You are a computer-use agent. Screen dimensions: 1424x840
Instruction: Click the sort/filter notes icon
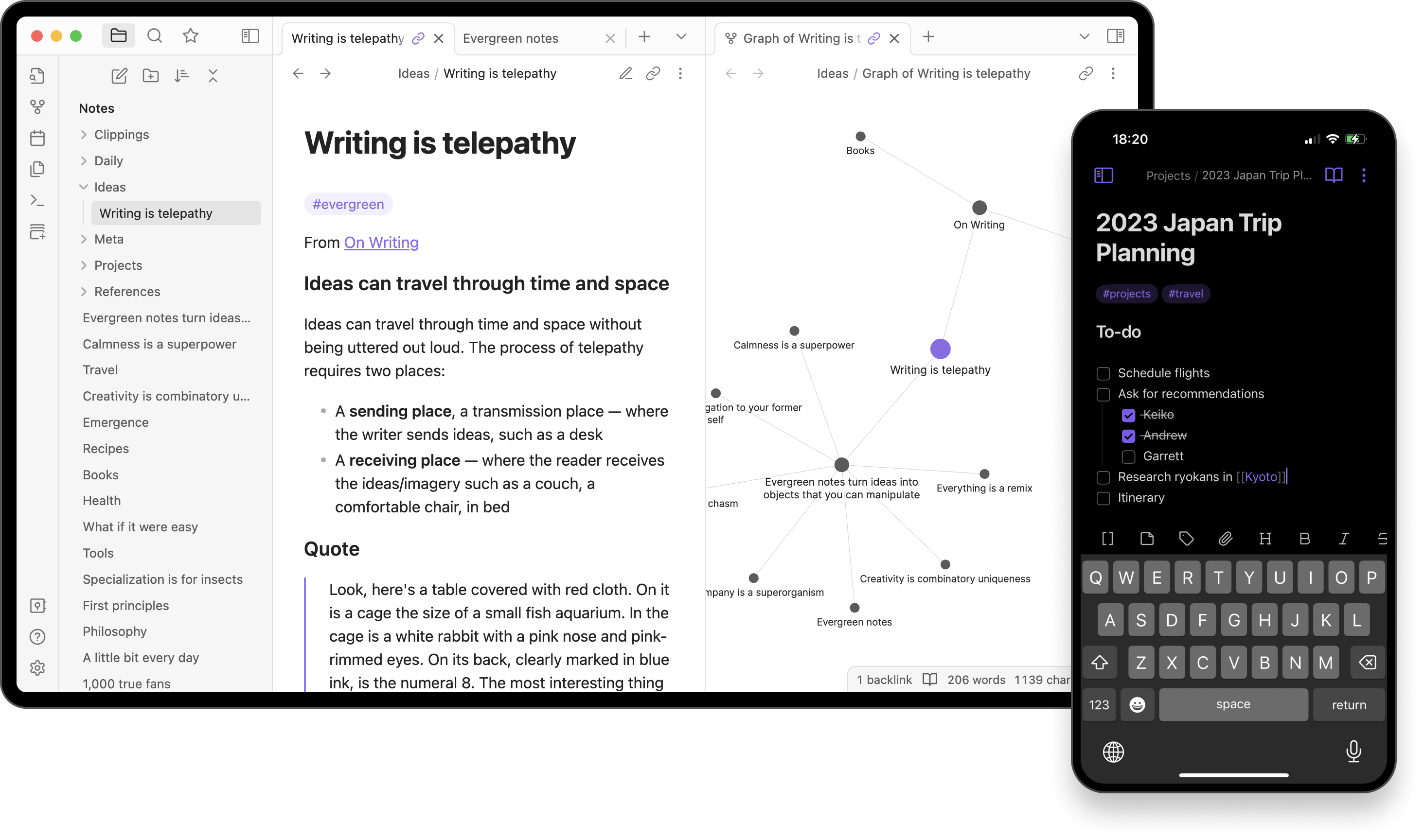181,75
